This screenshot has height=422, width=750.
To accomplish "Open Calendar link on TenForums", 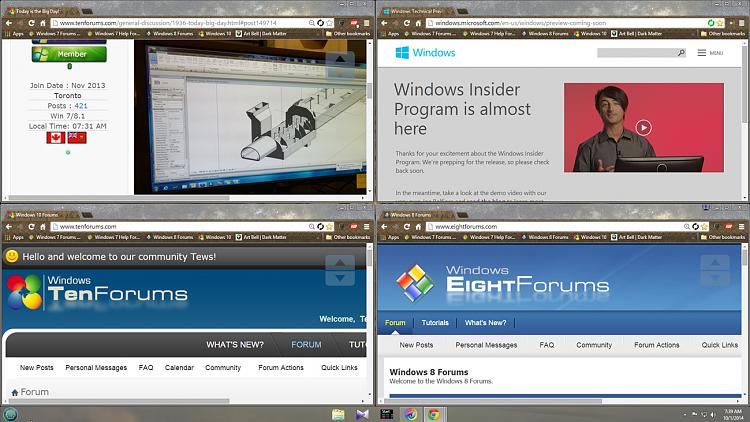I will pyautogui.click(x=179, y=367).
